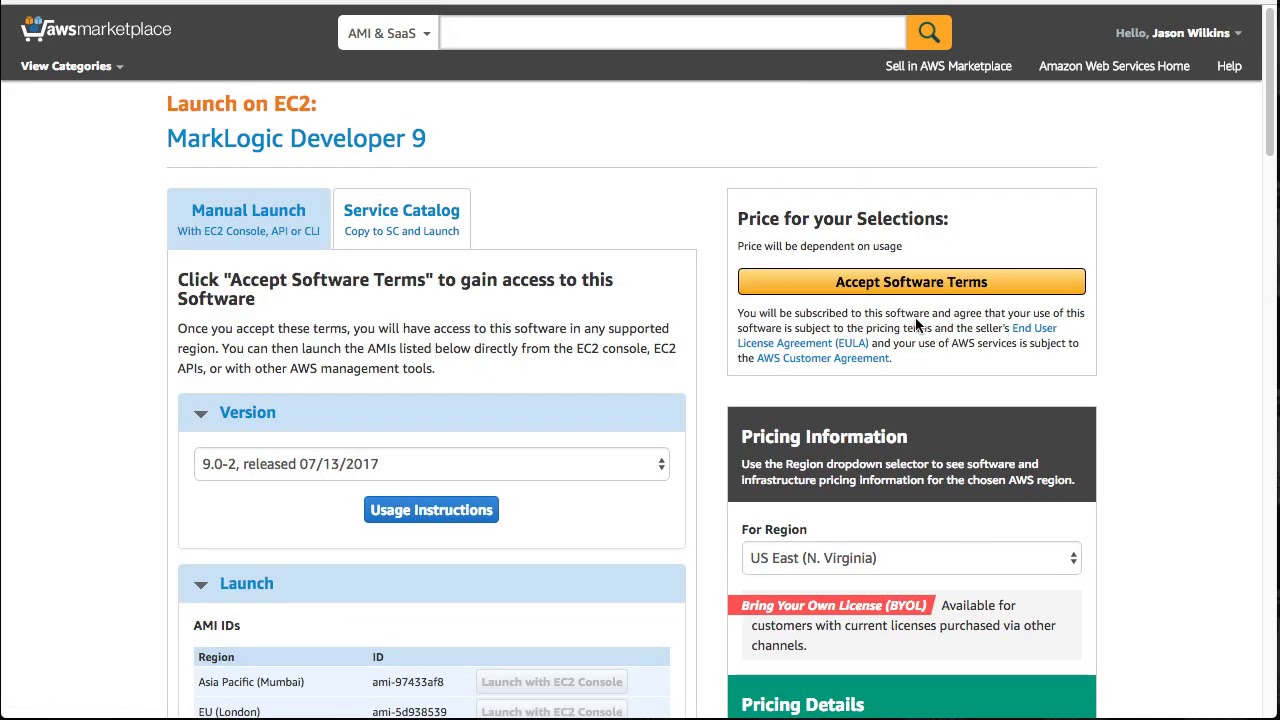Open the AMI & SaaS search category dropdown
The height and width of the screenshot is (720, 1280).
tap(388, 33)
